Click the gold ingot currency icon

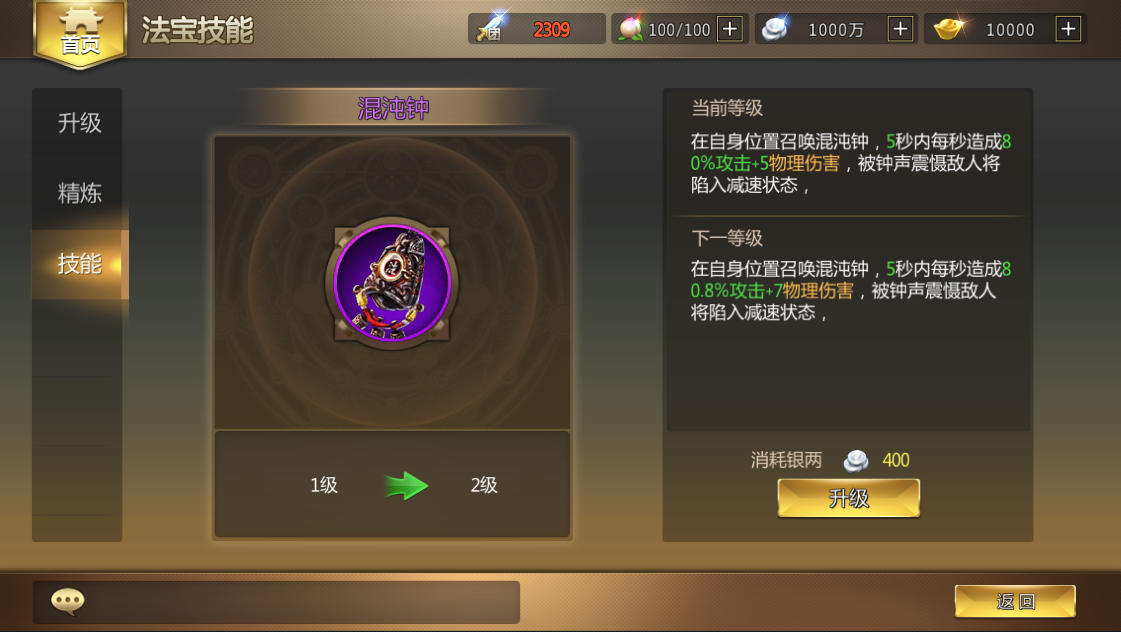948,29
